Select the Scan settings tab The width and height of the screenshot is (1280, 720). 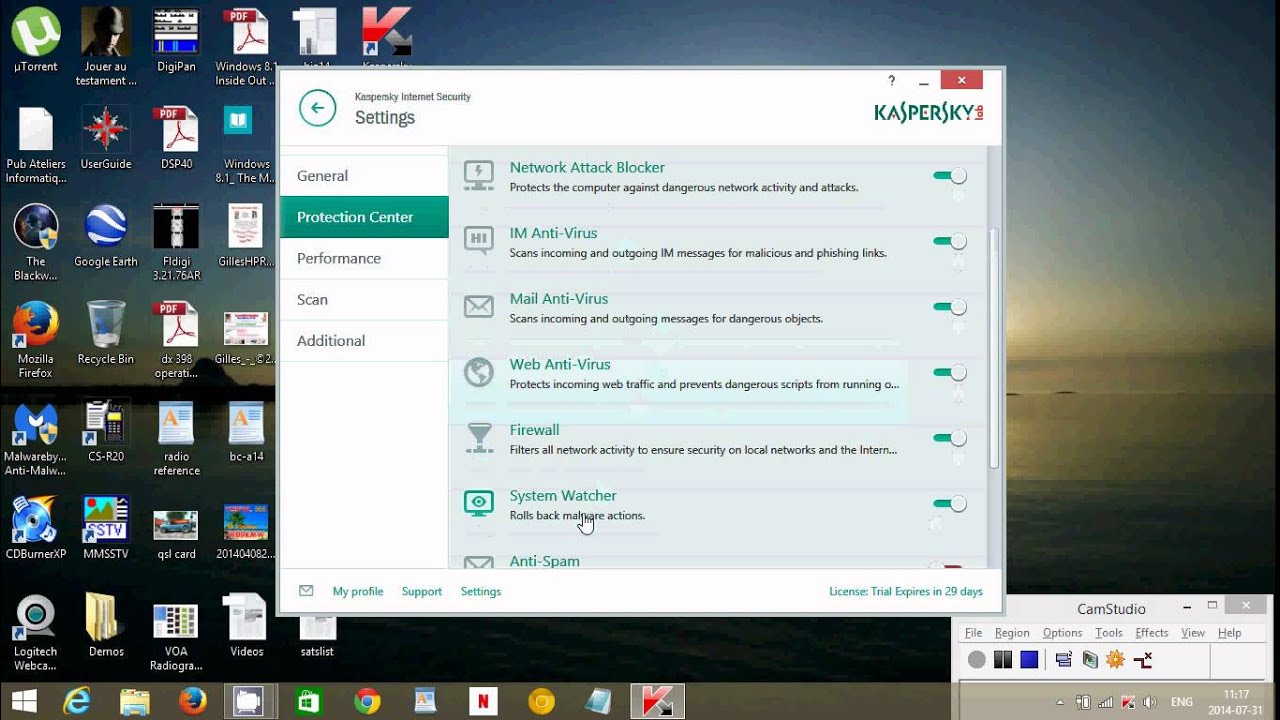pyautogui.click(x=364, y=299)
